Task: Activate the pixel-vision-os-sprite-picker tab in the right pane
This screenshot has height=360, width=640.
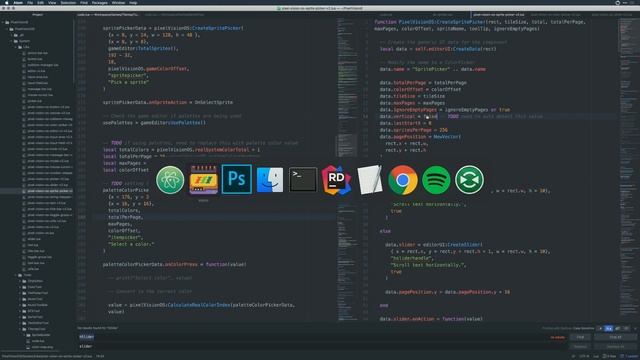Action: pos(499,15)
